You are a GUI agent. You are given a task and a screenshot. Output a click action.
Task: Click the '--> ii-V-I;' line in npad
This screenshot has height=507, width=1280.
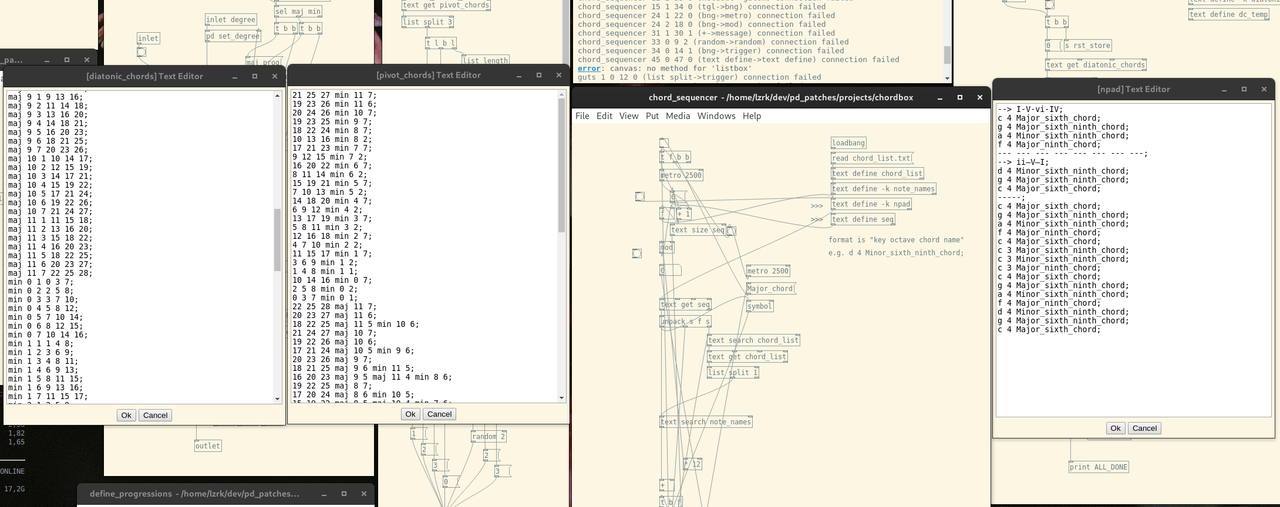(x=1022, y=161)
